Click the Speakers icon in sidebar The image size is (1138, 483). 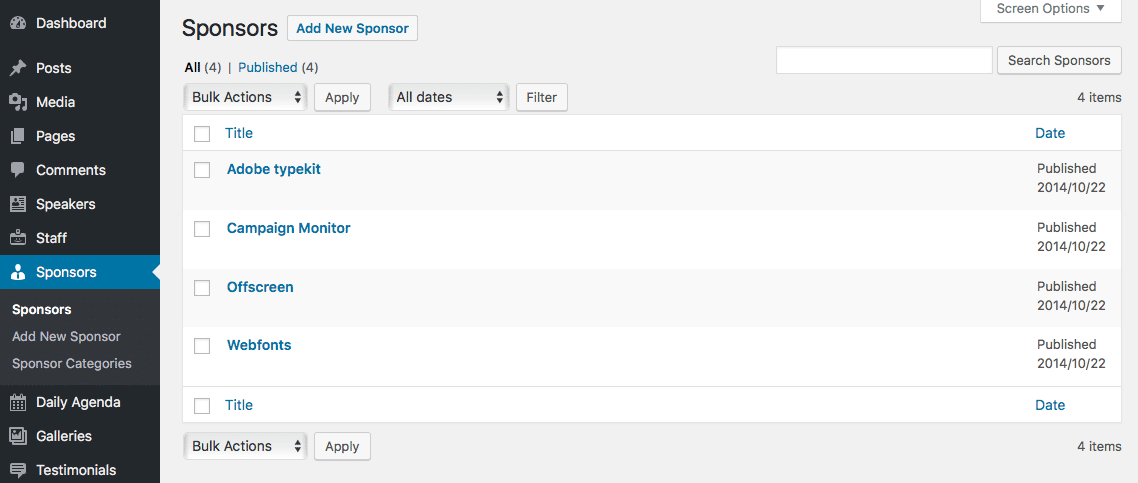(x=18, y=204)
